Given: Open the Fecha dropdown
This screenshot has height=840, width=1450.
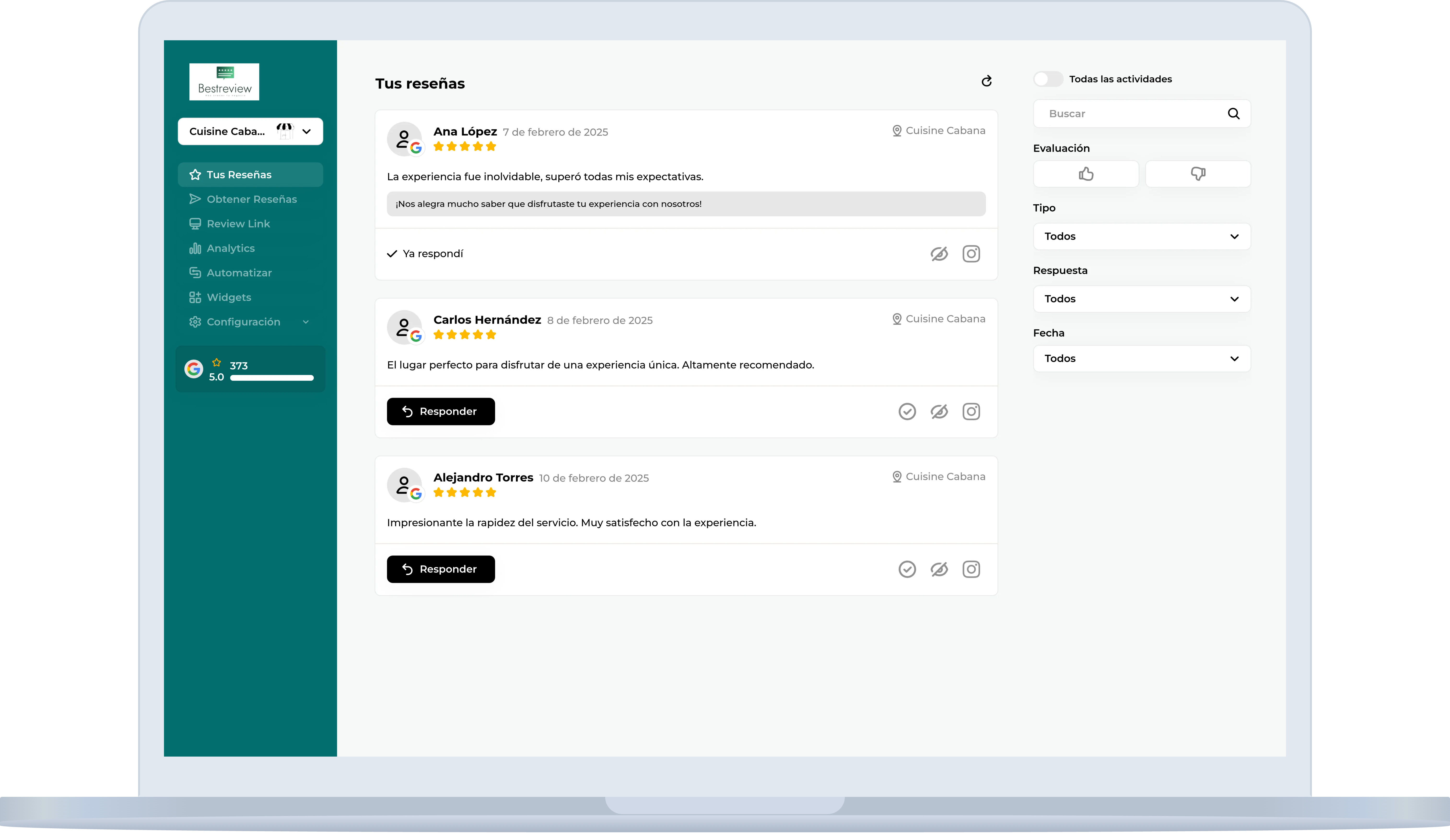Looking at the screenshot, I should coord(1142,358).
